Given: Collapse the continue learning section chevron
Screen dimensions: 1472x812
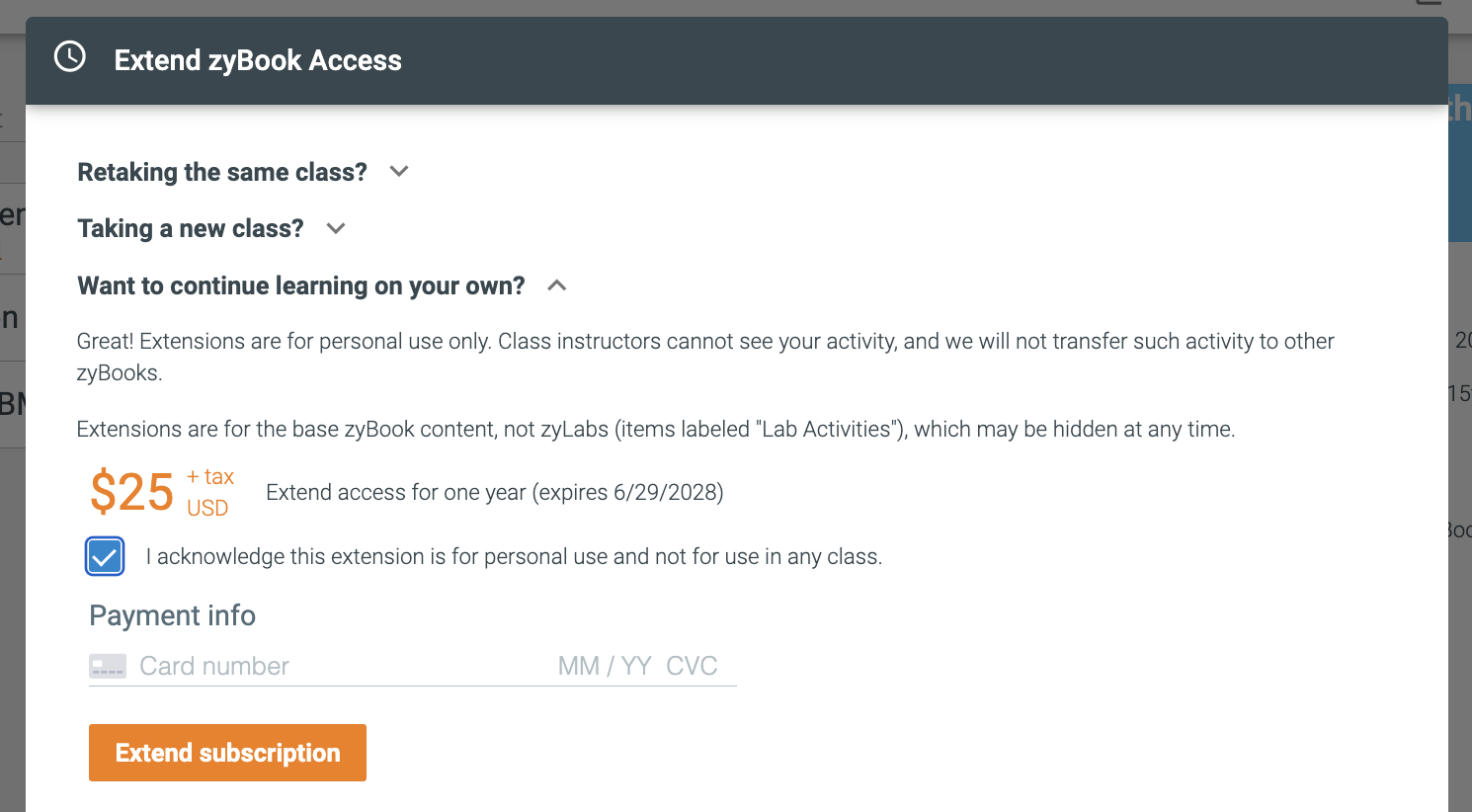Looking at the screenshot, I should tap(557, 285).
